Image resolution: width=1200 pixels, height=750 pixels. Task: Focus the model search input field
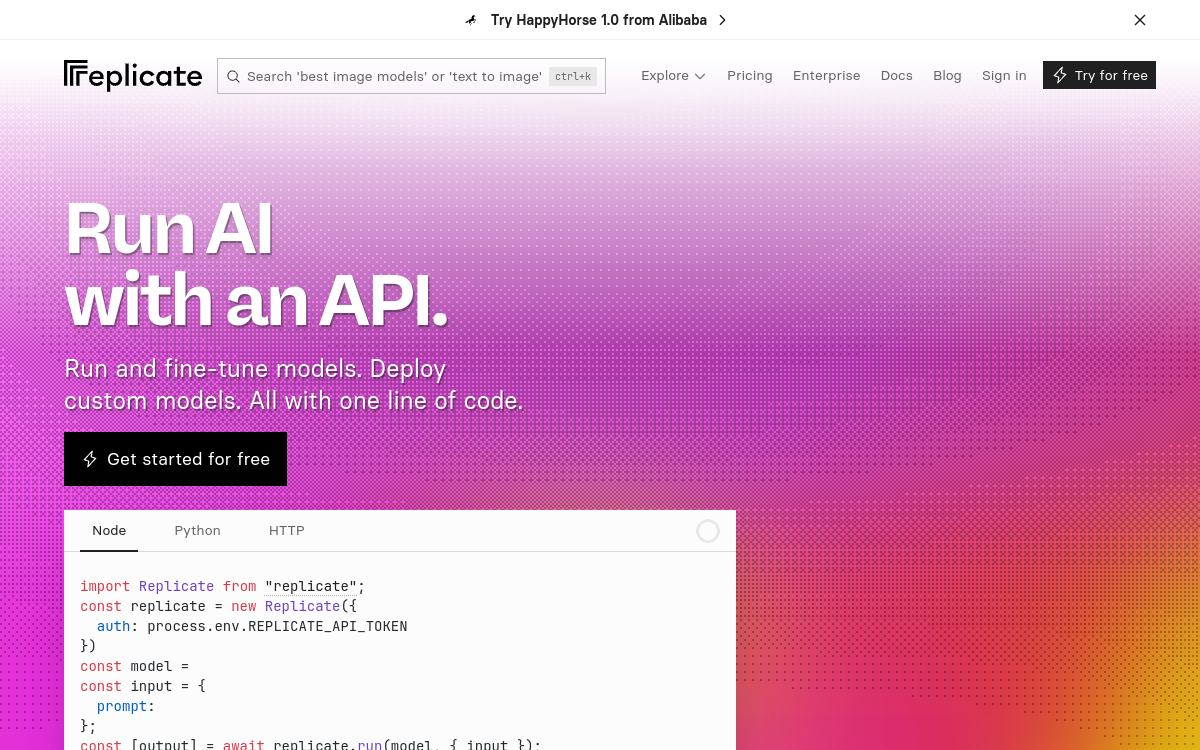[411, 76]
